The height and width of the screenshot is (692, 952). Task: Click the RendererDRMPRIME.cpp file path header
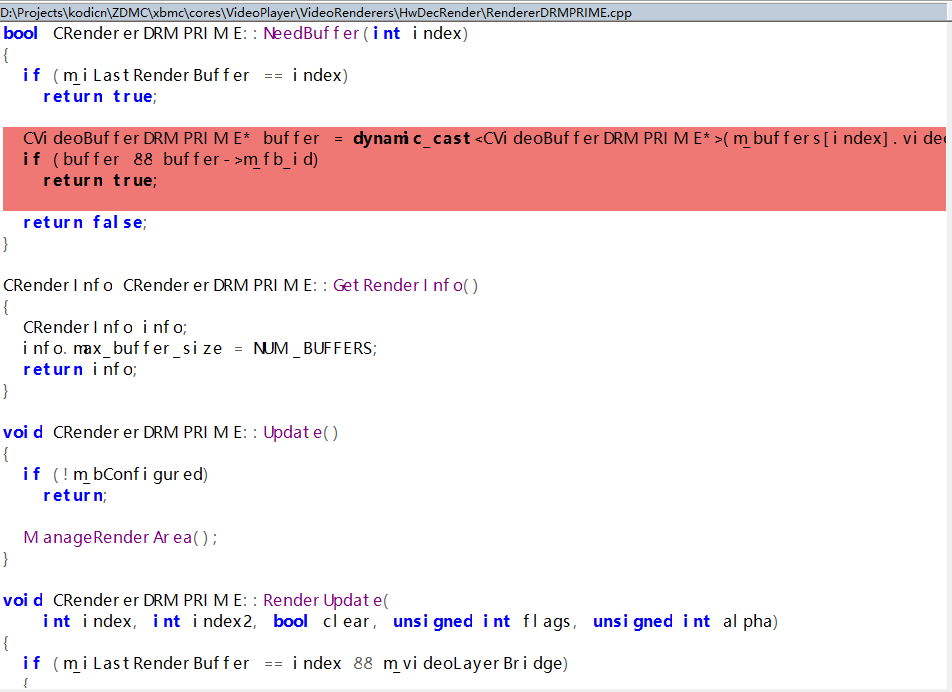[x=316, y=12]
